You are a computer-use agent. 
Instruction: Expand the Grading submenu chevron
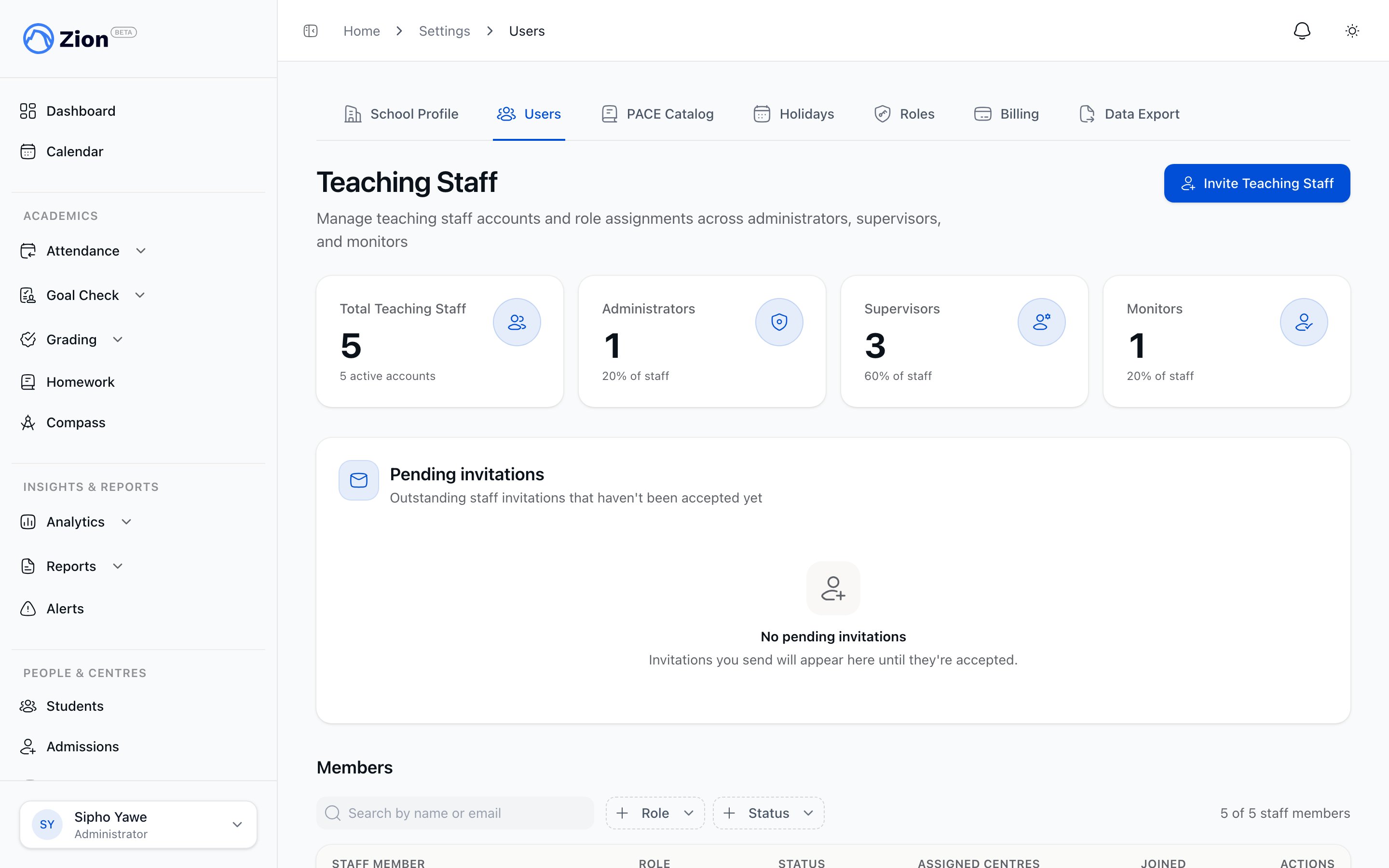click(x=118, y=339)
